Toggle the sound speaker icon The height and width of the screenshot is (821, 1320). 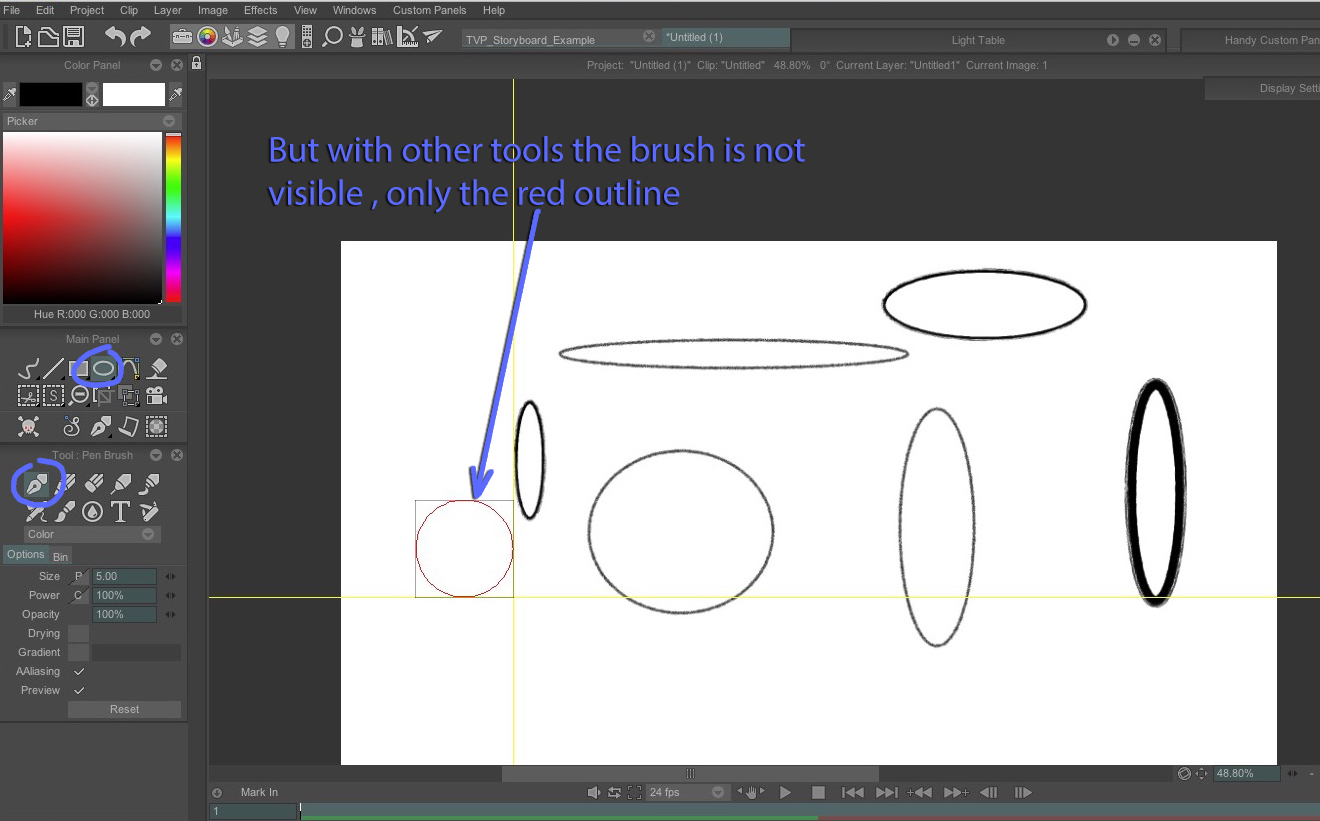tap(593, 792)
